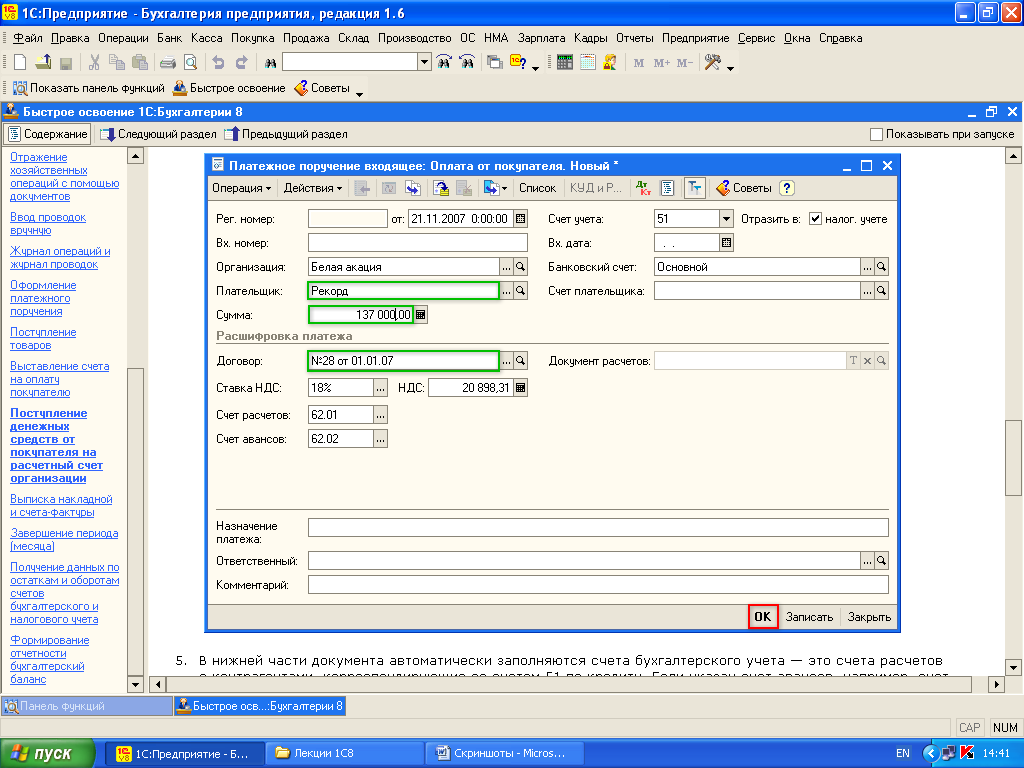The height and width of the screenshot is (768, 1024).
Task: Click Следующий раздел button
Action: pos(158,134)
